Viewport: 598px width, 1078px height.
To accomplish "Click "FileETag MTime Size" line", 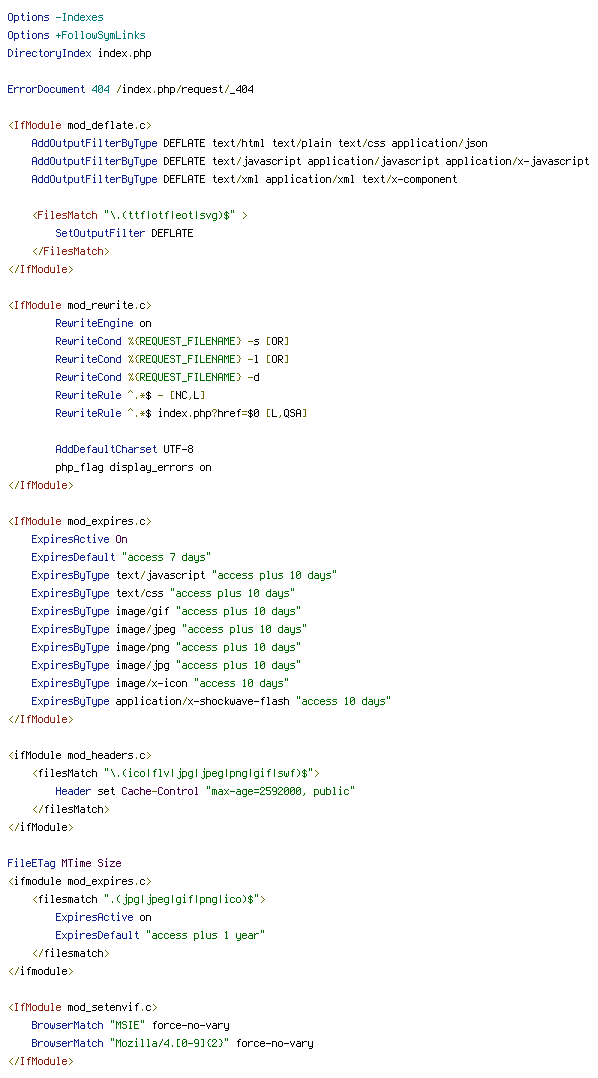I will click(65, 863).
